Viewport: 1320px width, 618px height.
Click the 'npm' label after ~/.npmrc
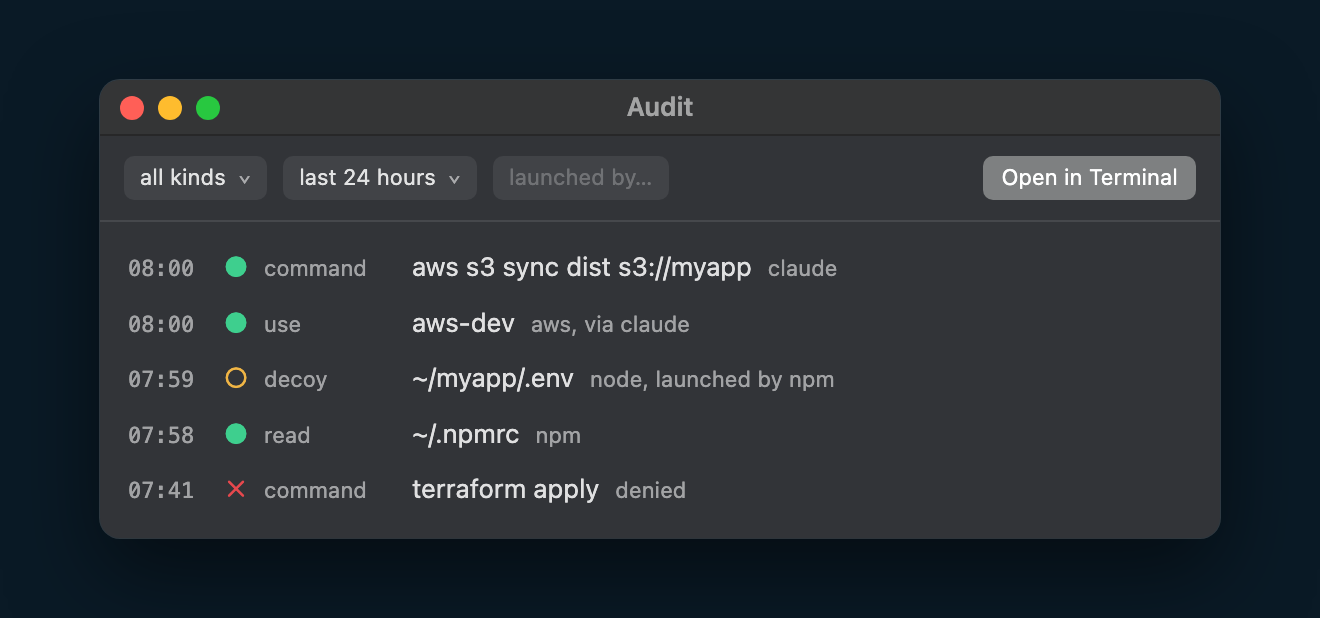click(x=558, y=436)
